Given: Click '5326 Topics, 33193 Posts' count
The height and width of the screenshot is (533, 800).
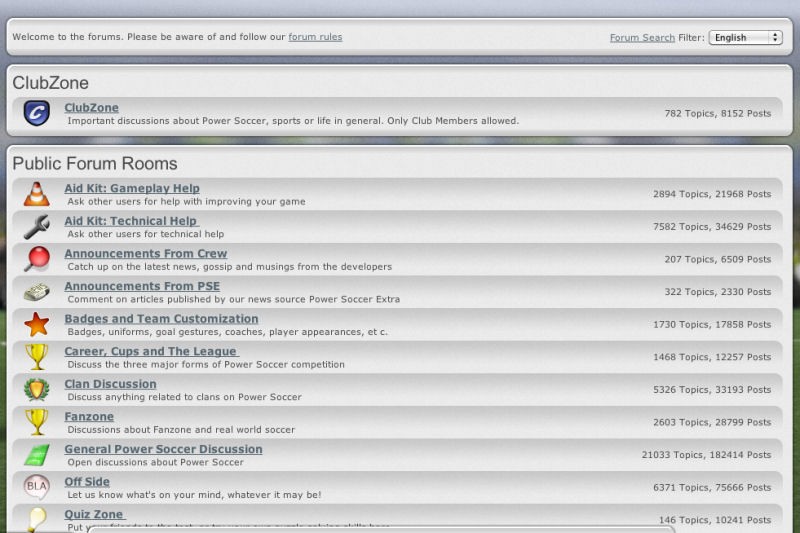Looking at the screenshot, I should [712, 390].
